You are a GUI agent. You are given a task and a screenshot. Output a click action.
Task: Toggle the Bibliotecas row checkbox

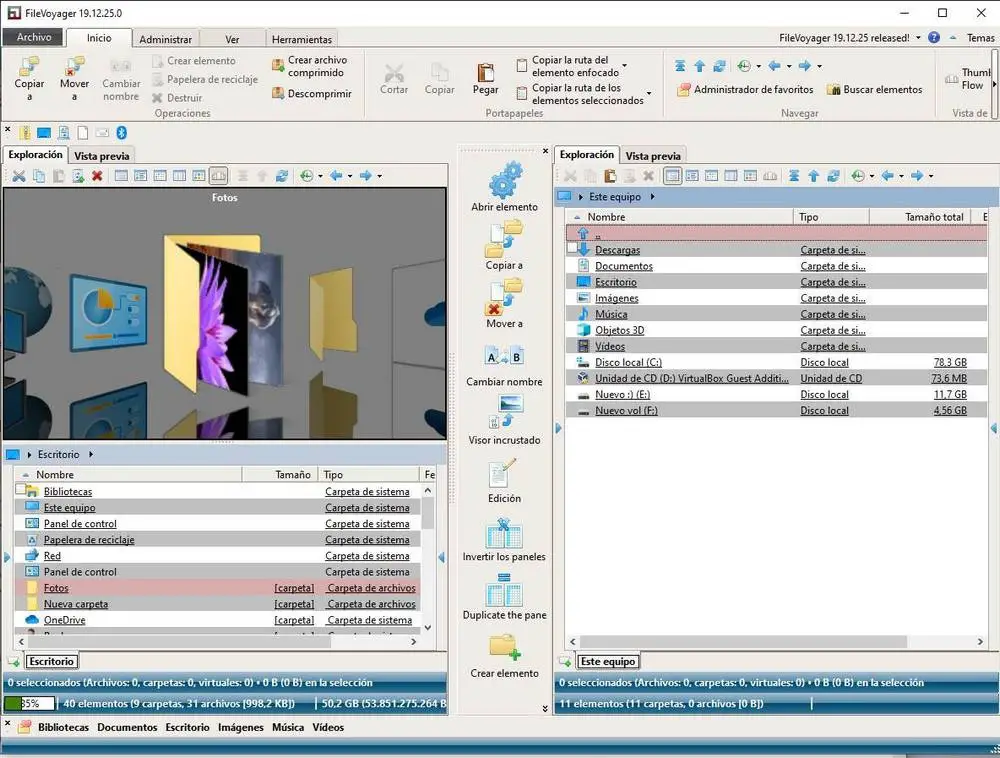tap(20, 489)
